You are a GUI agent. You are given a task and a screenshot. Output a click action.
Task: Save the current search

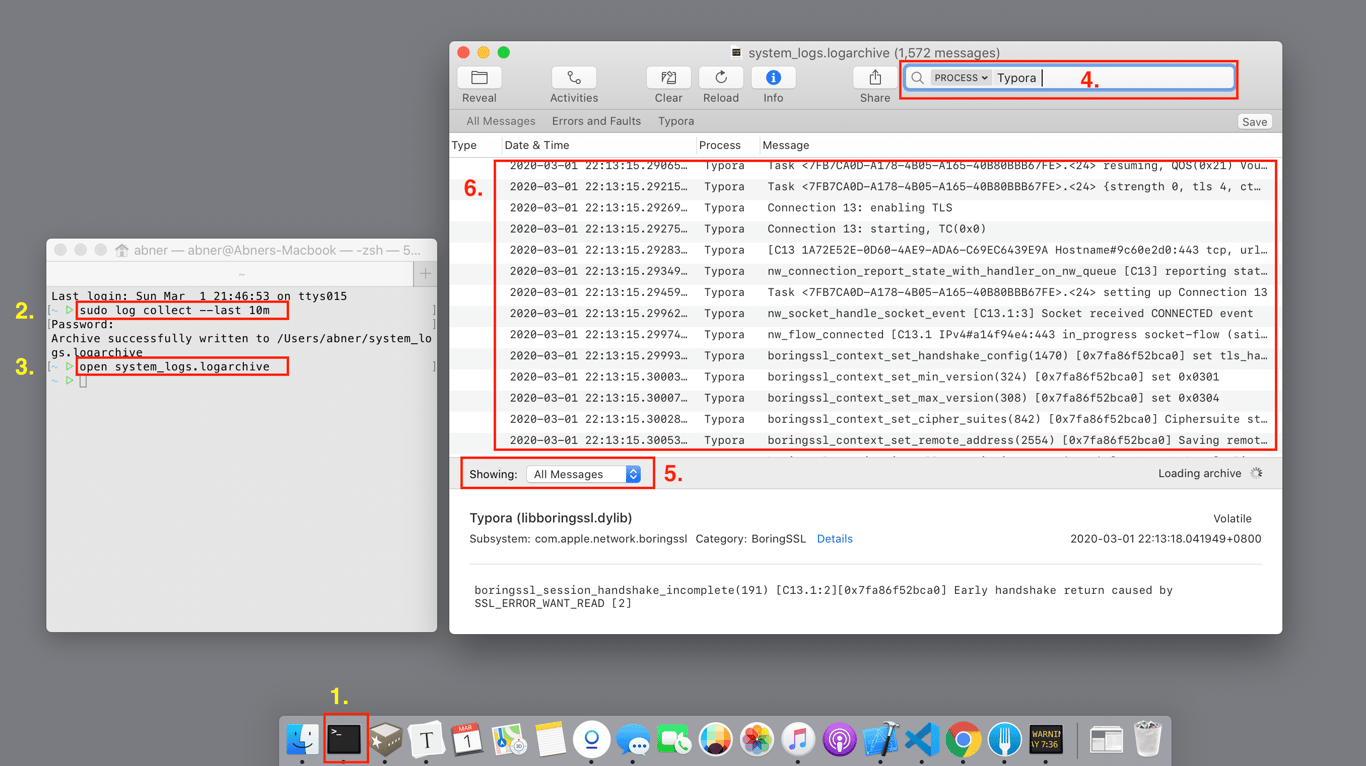[x=1254, y=122]
